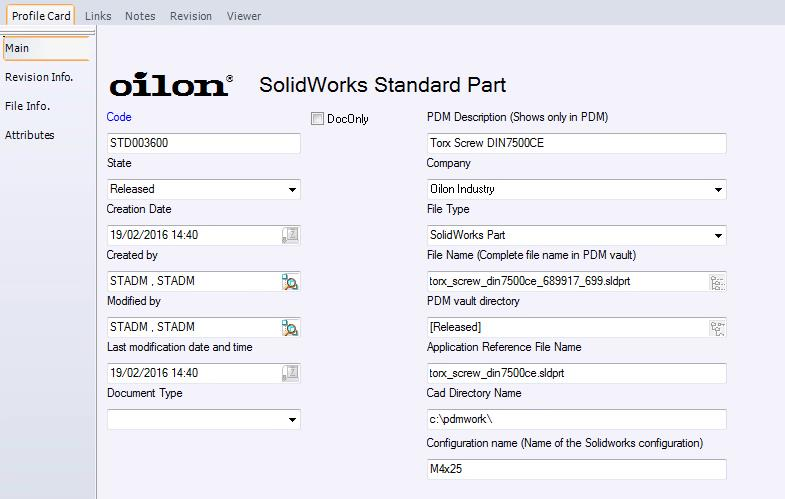Click the PDM Description (Shows only in PDM) label

517,117
